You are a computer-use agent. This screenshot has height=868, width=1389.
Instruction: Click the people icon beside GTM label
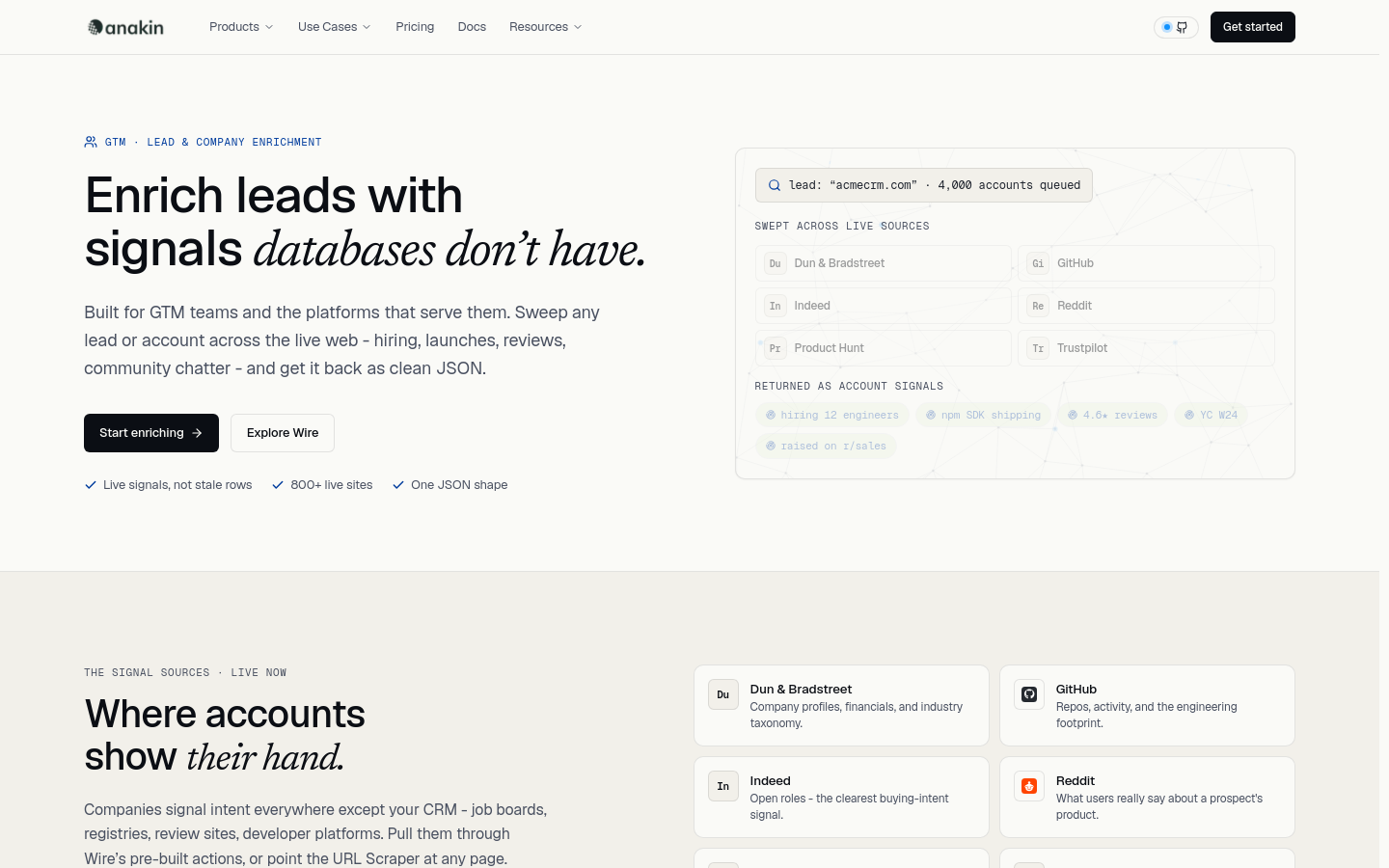point(91,142)
